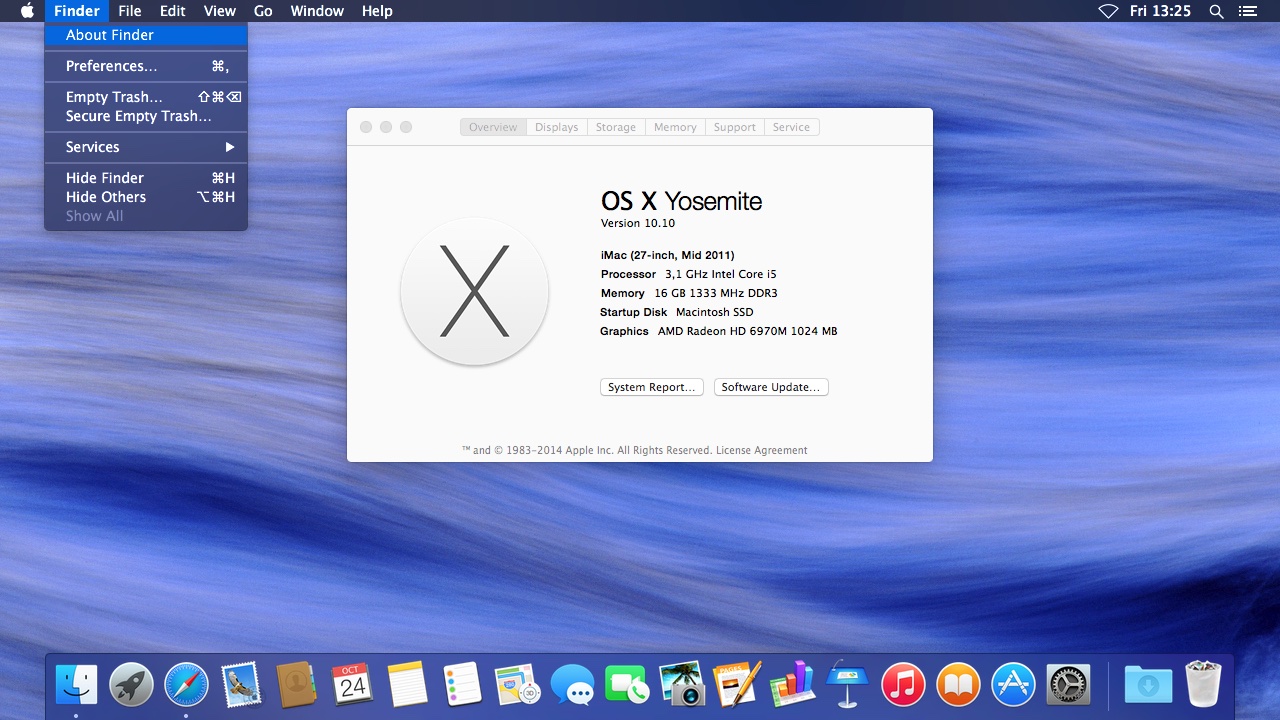Click the System Report… button
1280x720 pixels.
coord(652,387)
